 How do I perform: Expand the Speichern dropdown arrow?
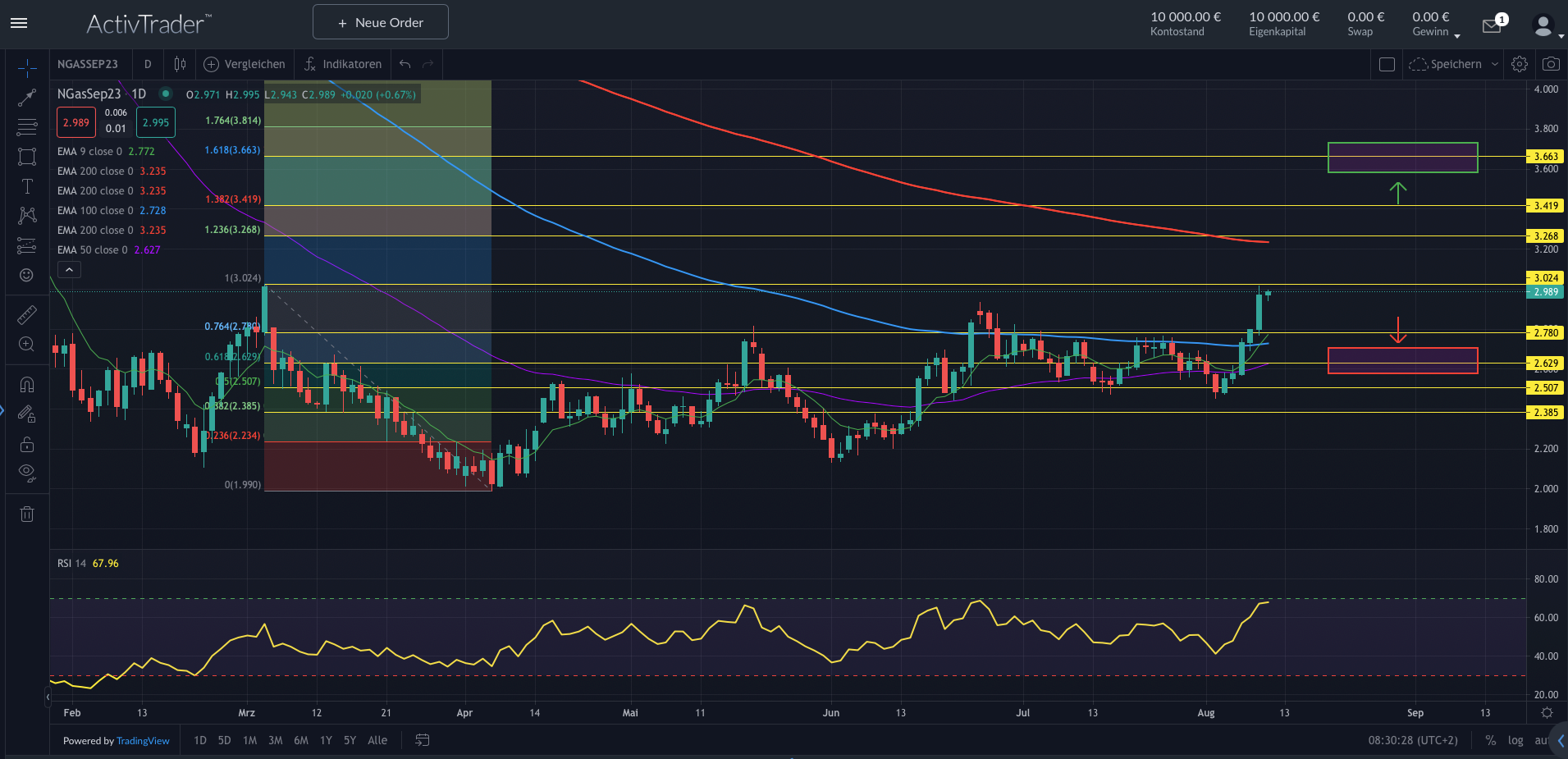point(1494,64)
